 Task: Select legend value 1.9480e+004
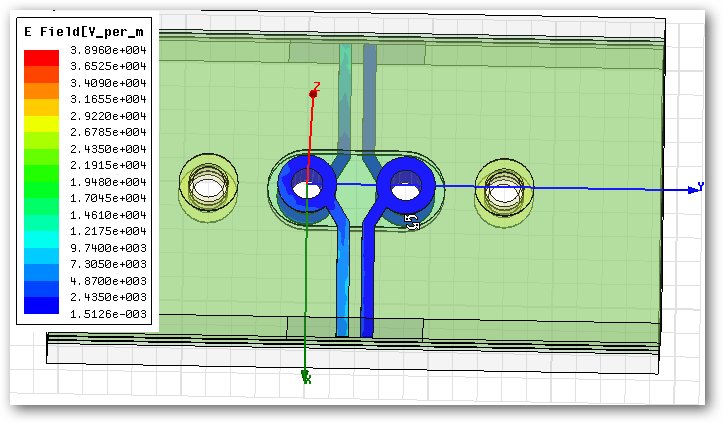click(x=108, y=182)
